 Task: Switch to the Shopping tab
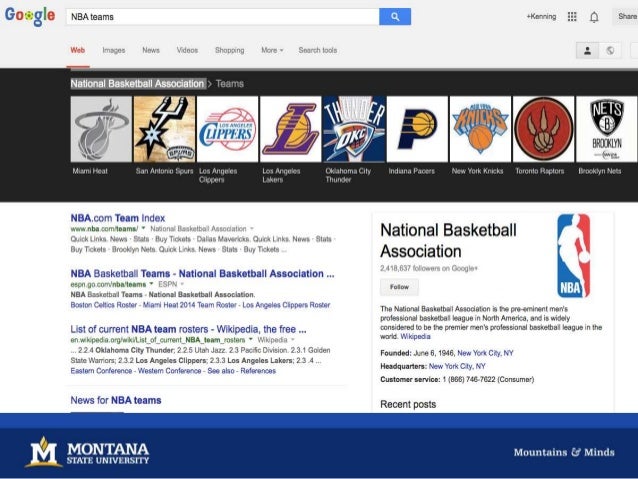pyautogui.click(x=229, y=50)
